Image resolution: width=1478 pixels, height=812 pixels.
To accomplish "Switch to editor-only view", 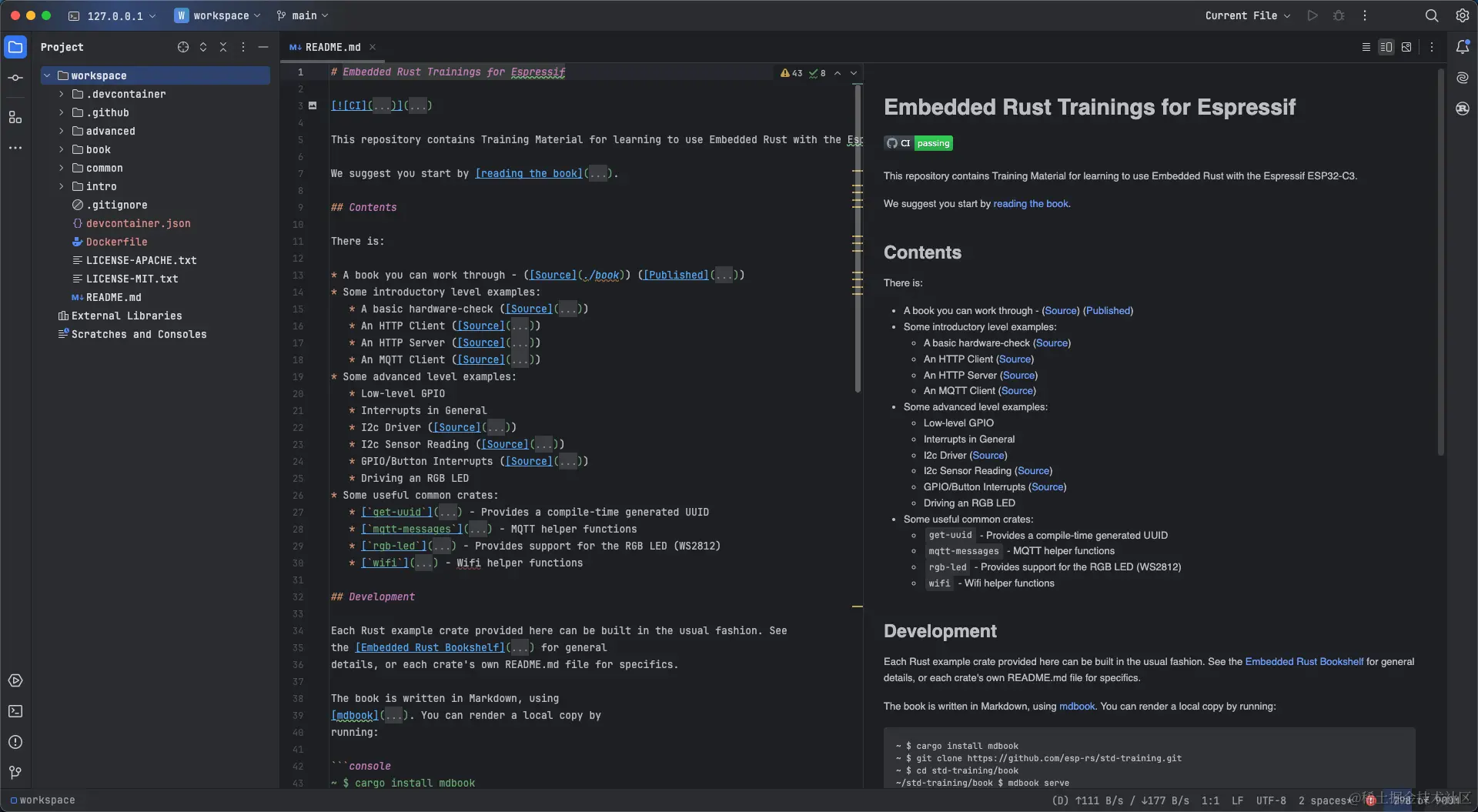I will [x=1366, y=47].
